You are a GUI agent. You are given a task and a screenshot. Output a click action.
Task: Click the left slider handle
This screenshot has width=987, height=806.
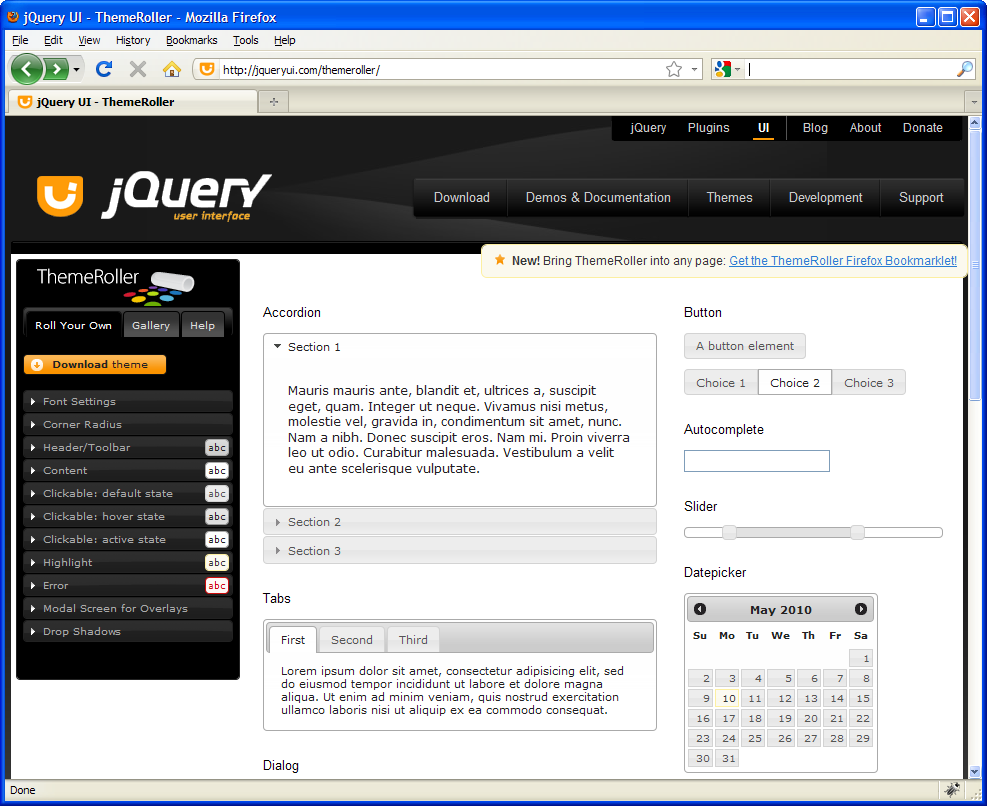point(729,533)
